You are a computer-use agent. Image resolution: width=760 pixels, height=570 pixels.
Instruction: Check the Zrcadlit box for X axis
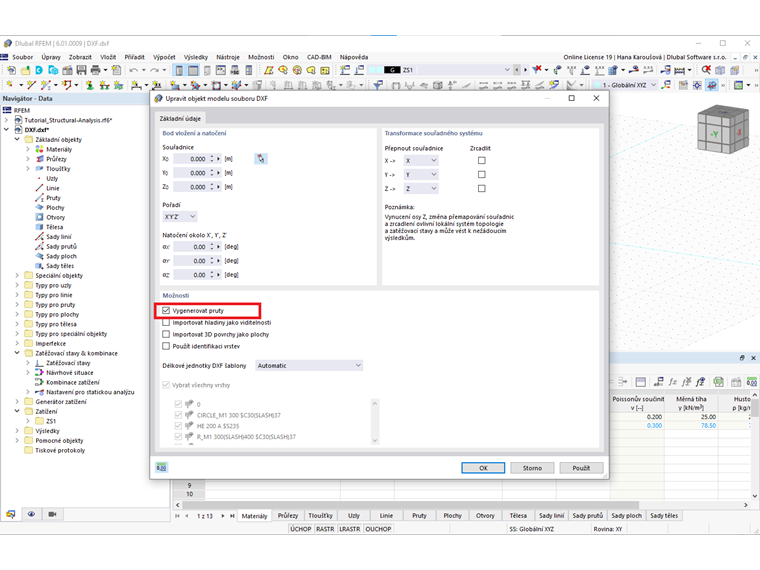(481, 160)
